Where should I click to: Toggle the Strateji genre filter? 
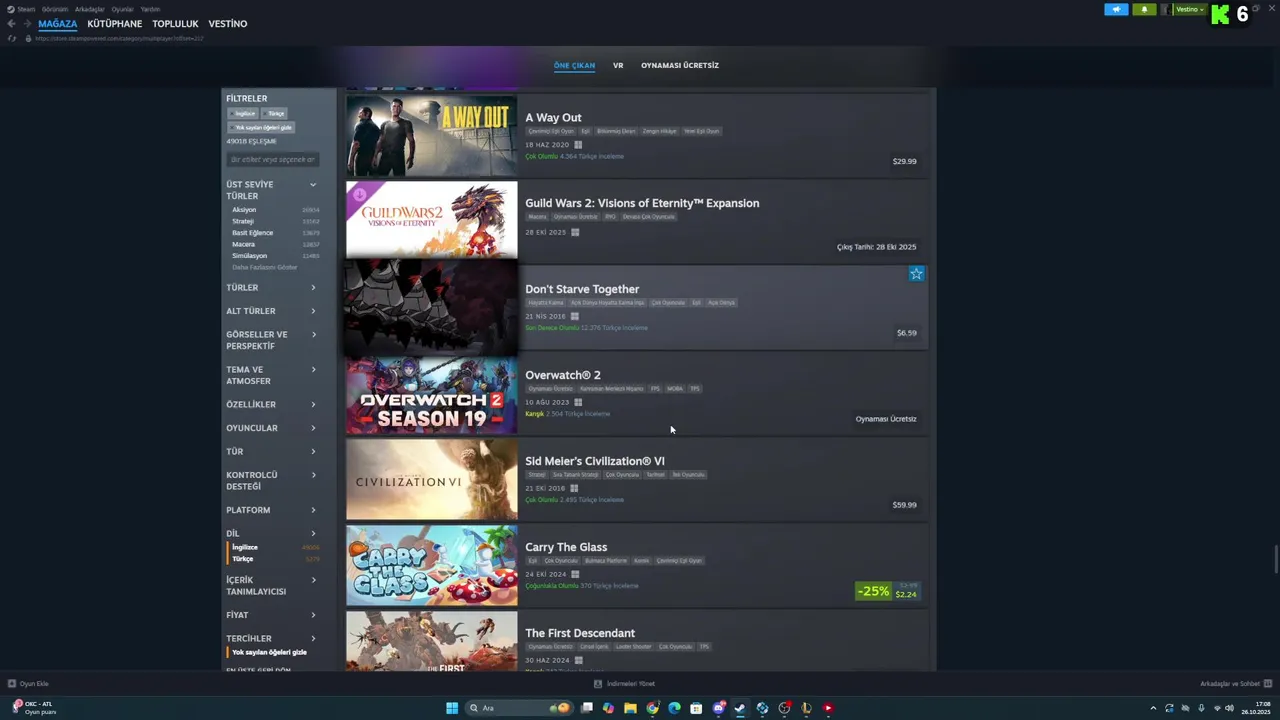tap(275, 221)
